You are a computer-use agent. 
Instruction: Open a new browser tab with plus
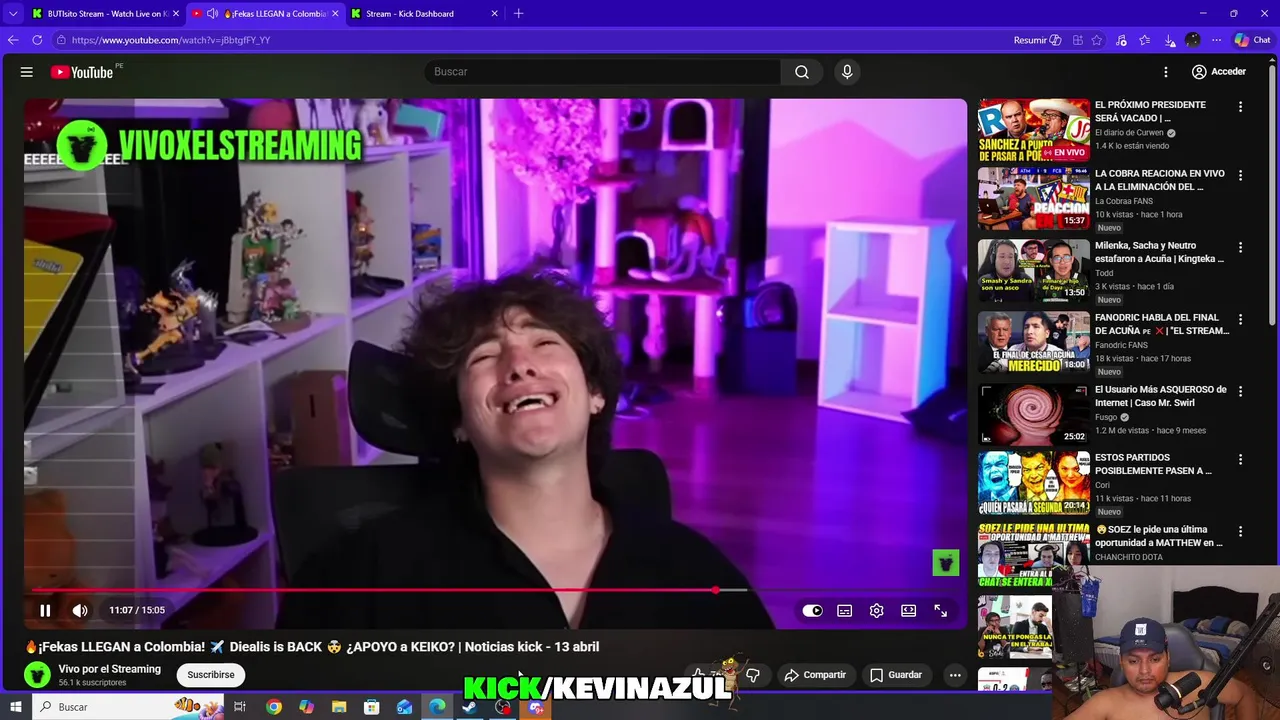pyautogui.click(x=518, y=14)
